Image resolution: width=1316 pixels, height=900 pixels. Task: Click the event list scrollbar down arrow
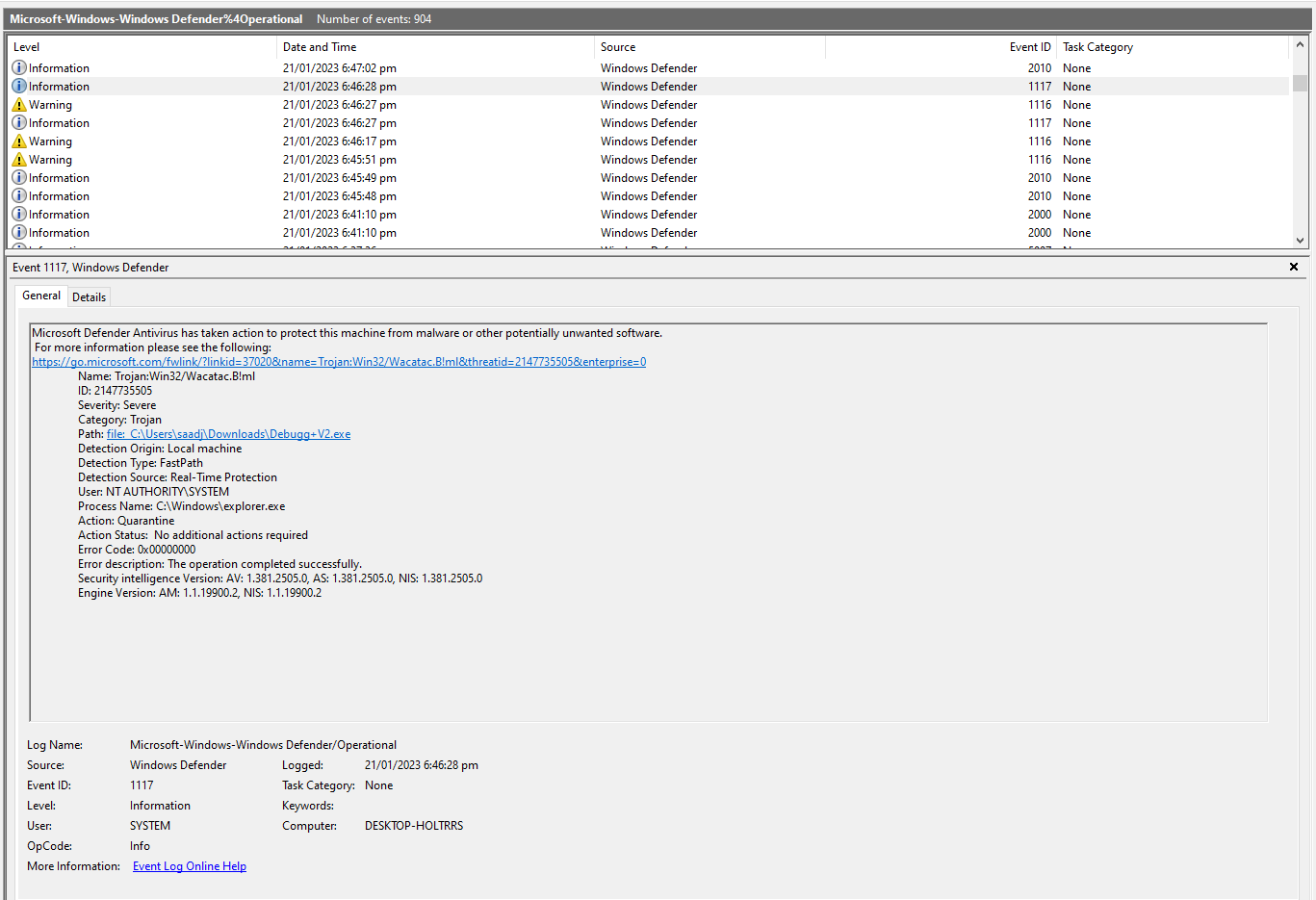pyautogui.click(x=1300, y=241)
